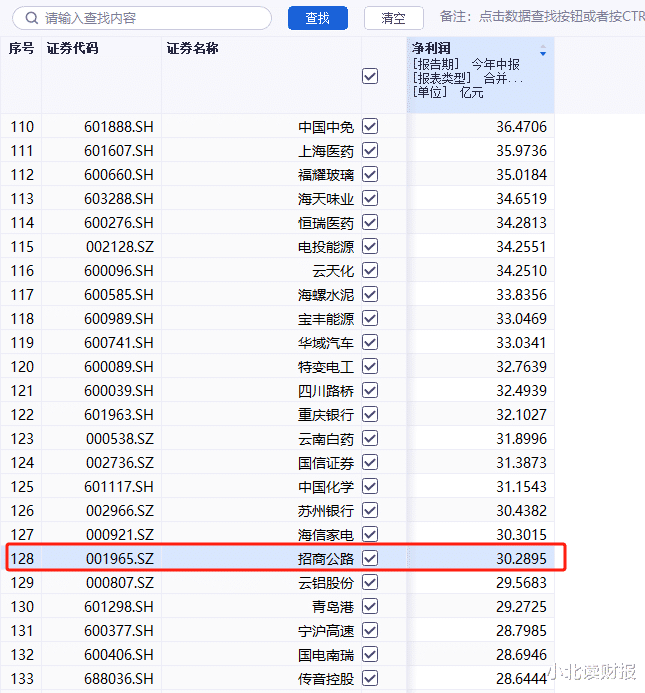
Task: Click the net profit value 30.4382
Action: (521, 511)
